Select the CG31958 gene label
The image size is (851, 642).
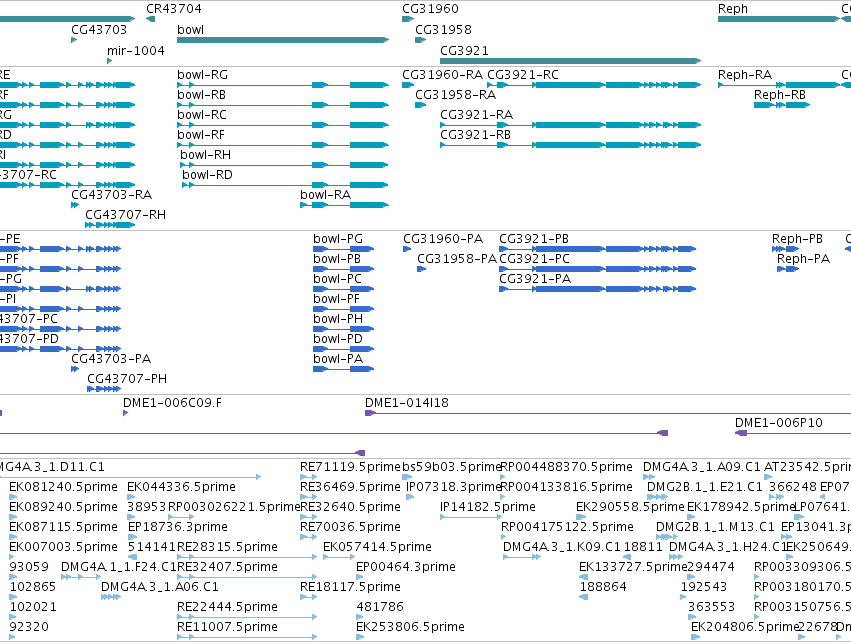click(x=443, y=30)
